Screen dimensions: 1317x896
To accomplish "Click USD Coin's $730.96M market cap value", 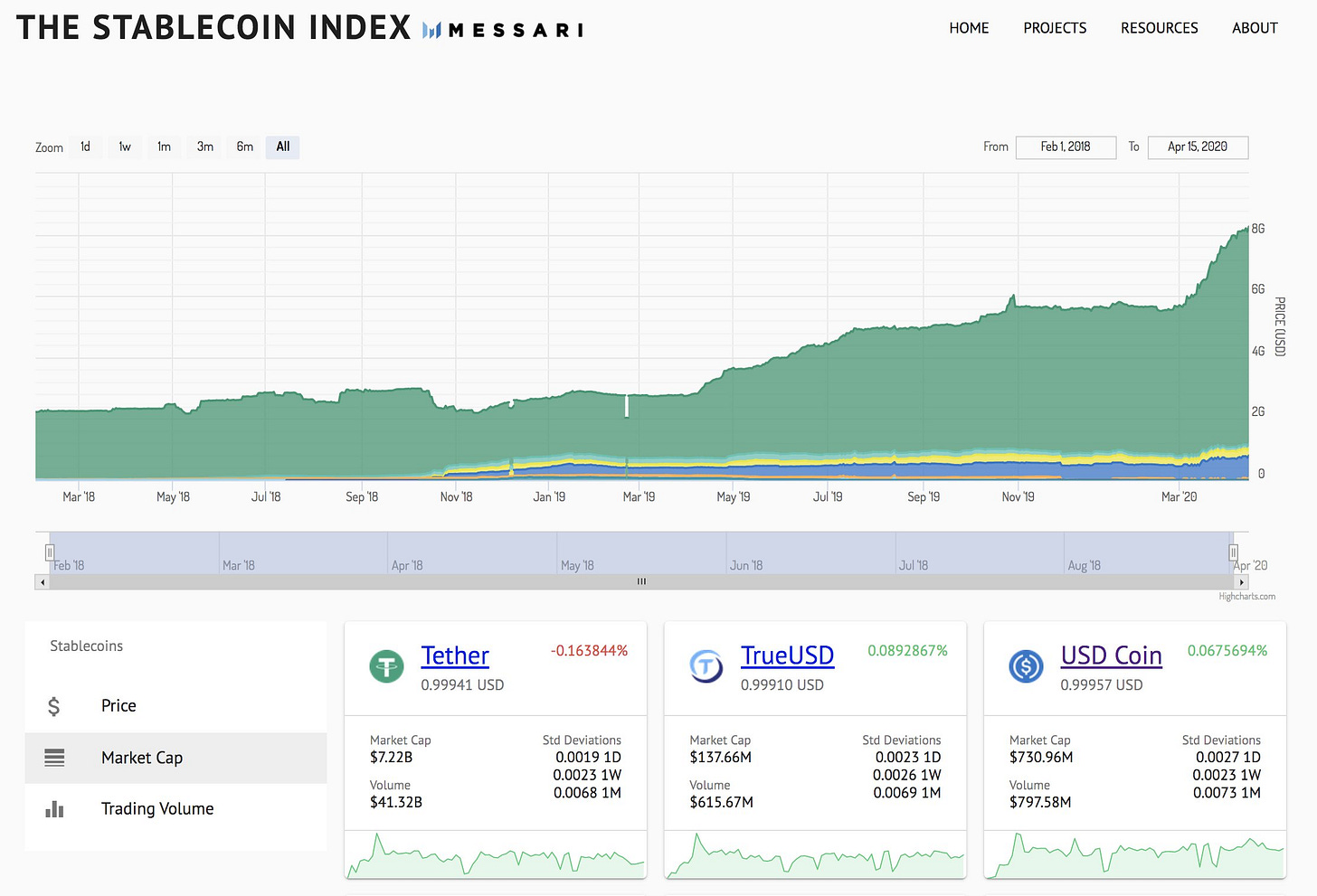I will point(1041,758).
